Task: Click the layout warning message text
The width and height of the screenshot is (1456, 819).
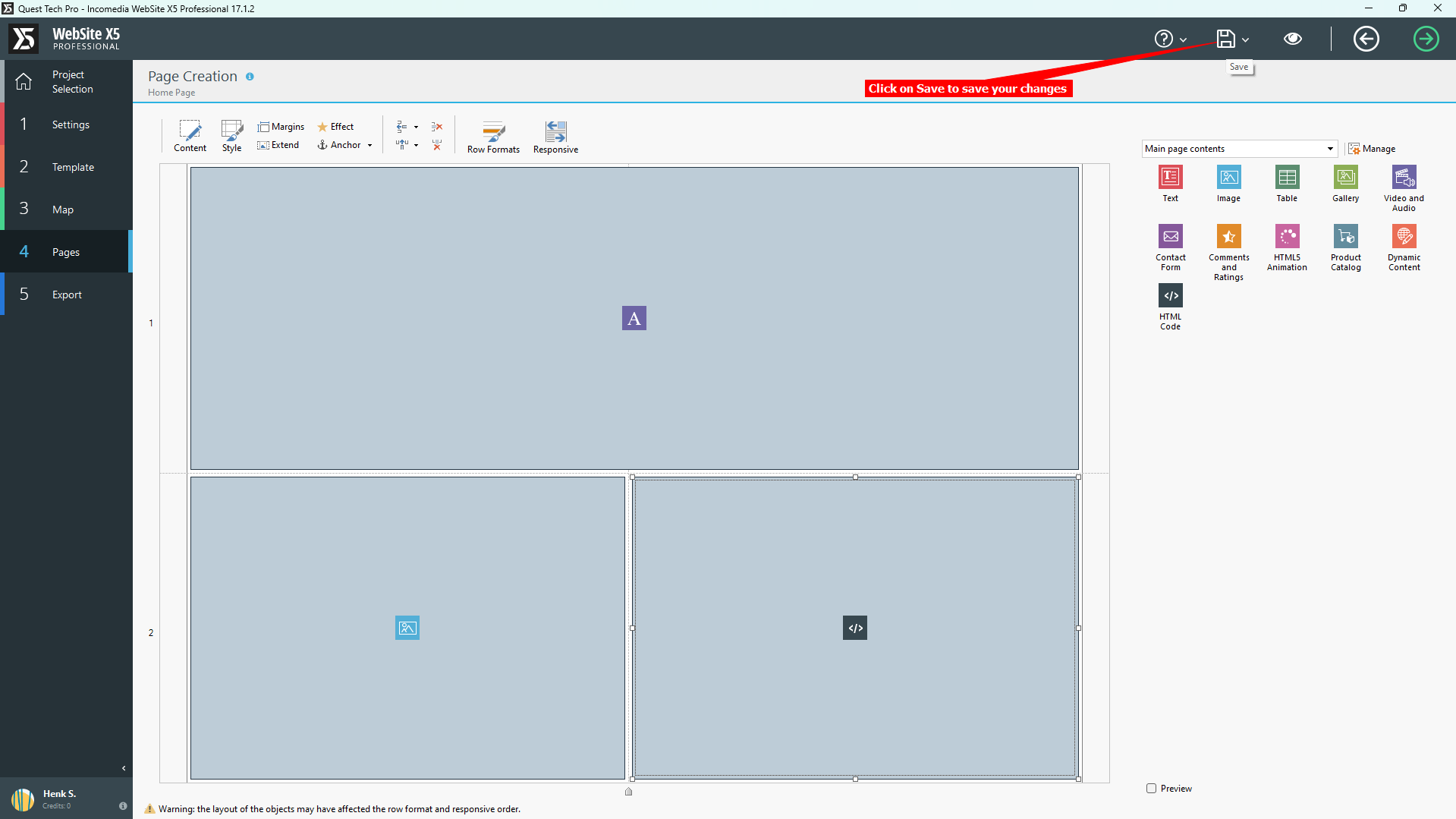Action: pos(339,809)
